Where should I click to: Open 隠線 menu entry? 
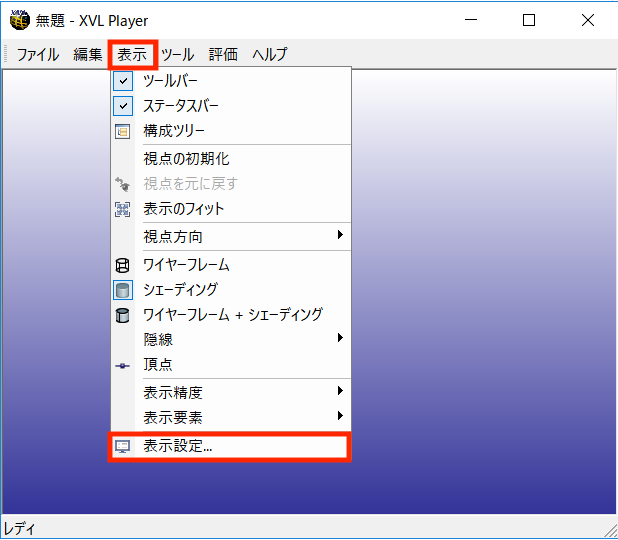[x=231, y=339]
